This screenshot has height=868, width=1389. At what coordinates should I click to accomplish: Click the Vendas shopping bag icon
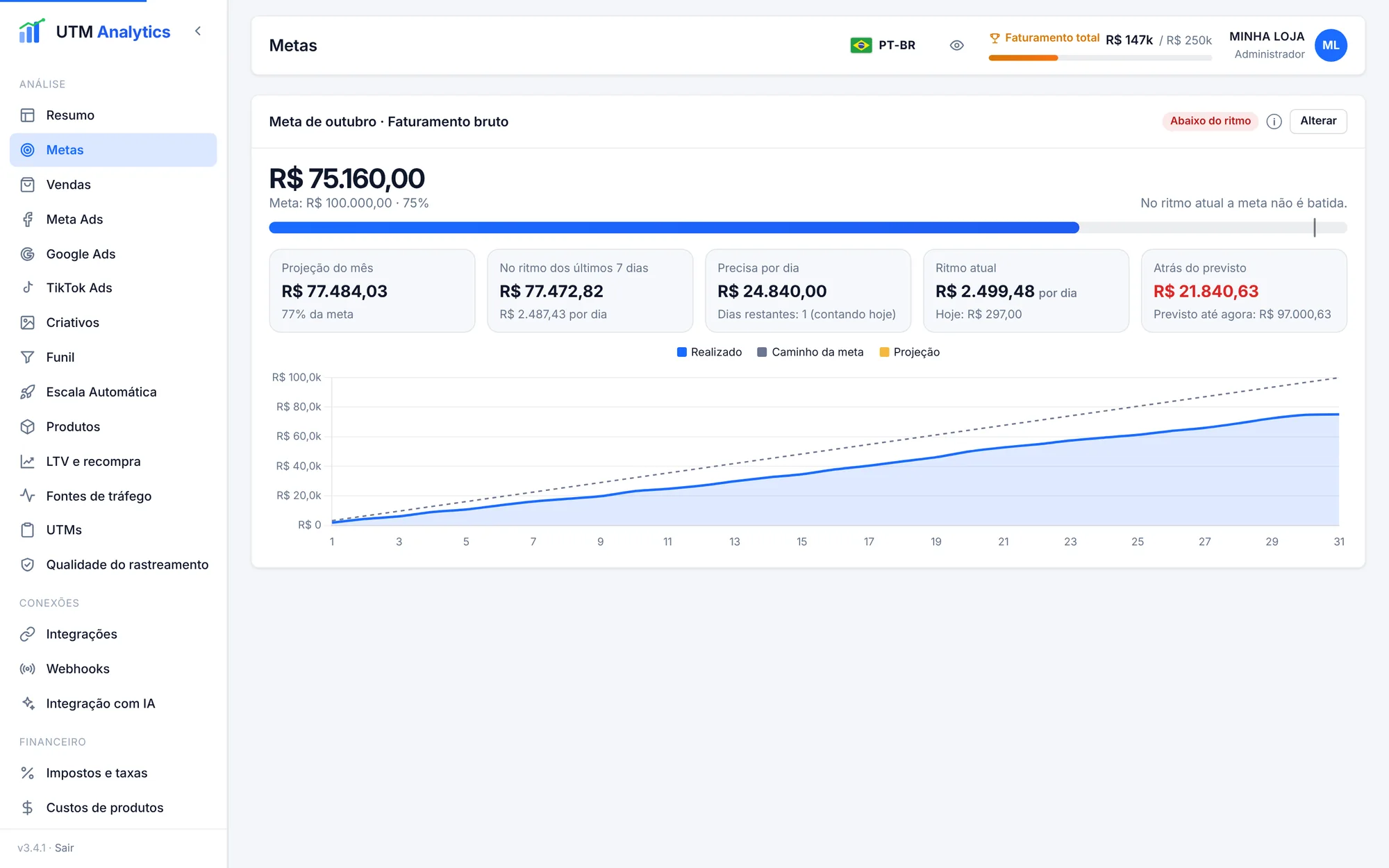click(28, 185)
